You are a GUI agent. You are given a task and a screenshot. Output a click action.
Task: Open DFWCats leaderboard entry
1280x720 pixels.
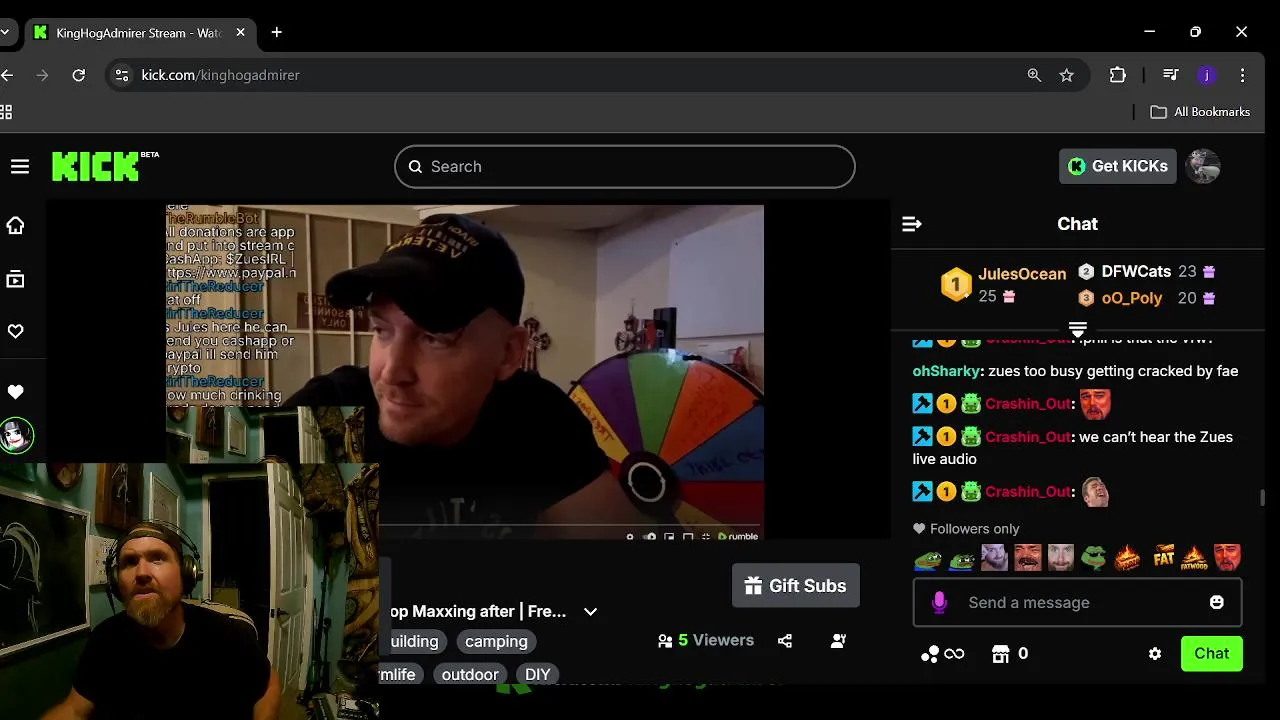coord(1147,271)
